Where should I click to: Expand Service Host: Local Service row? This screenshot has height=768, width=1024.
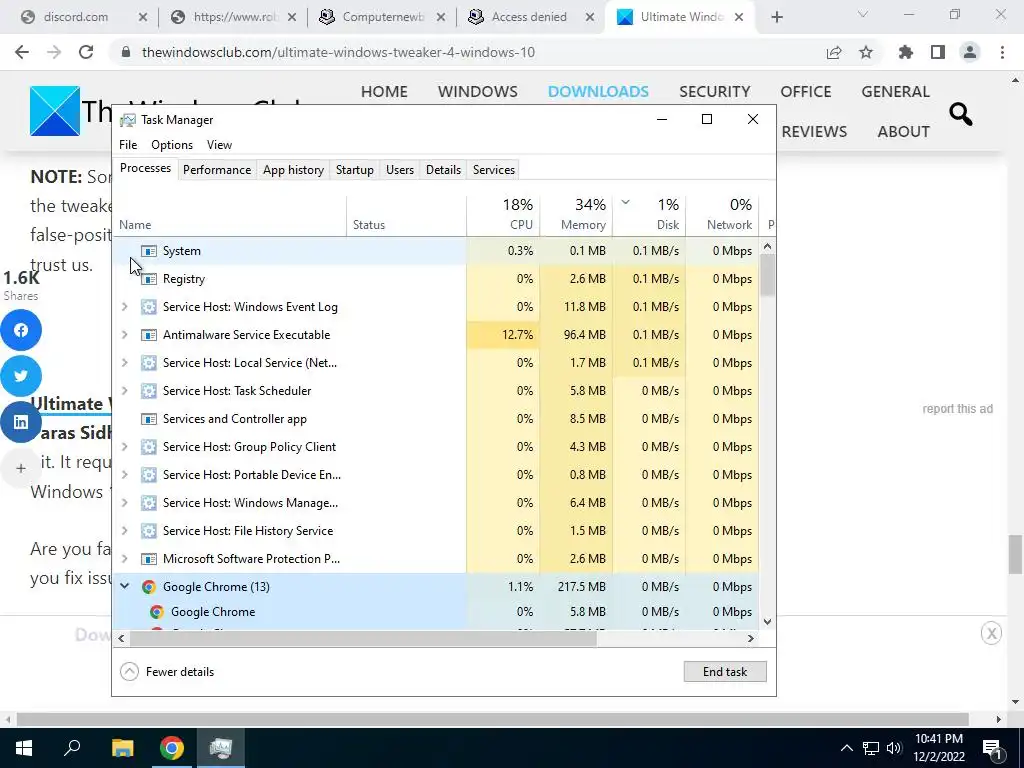pyautogui.click(x=125, y=362)
